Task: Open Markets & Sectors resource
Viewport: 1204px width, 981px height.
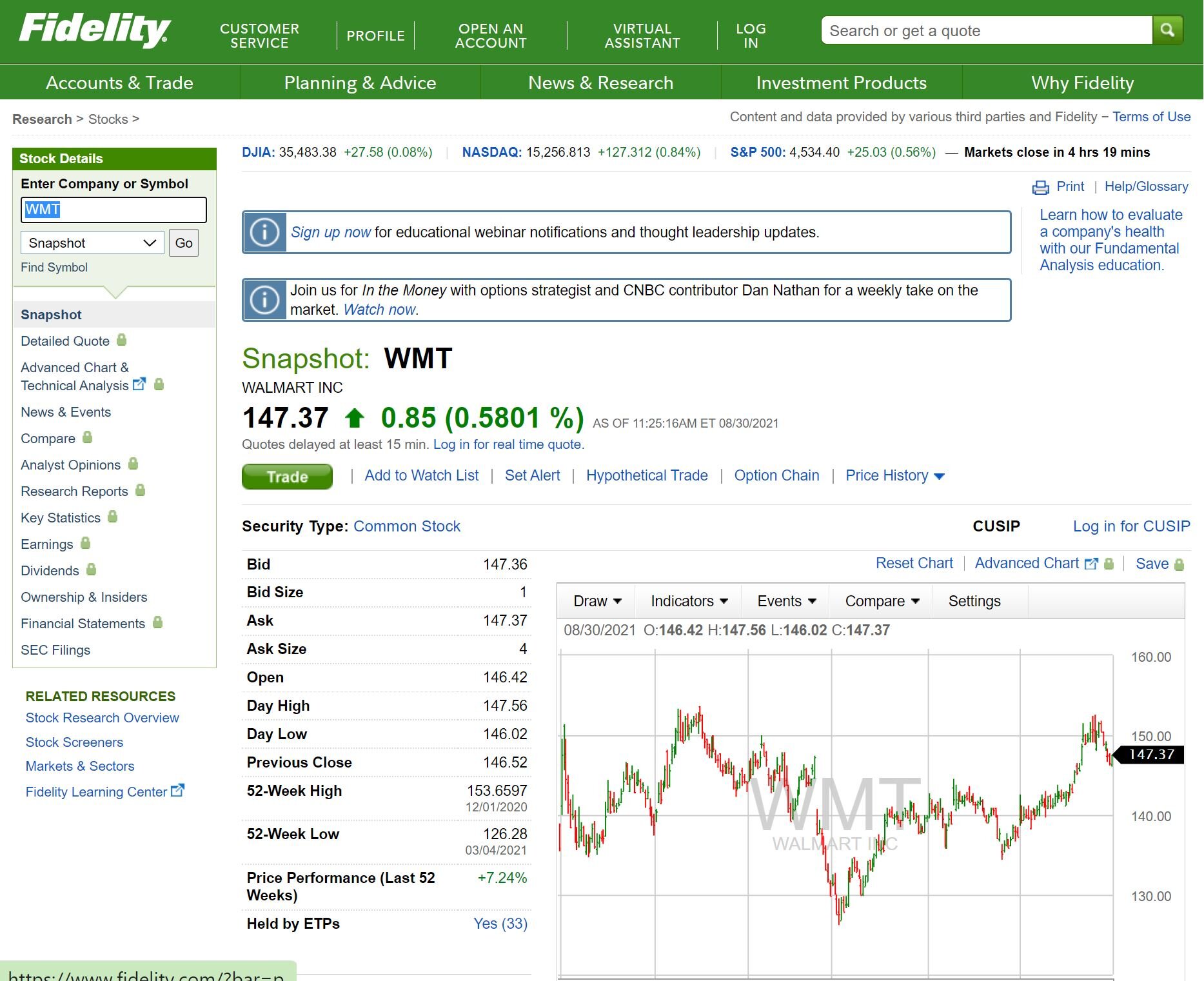Action: click(x=80, y=766)
